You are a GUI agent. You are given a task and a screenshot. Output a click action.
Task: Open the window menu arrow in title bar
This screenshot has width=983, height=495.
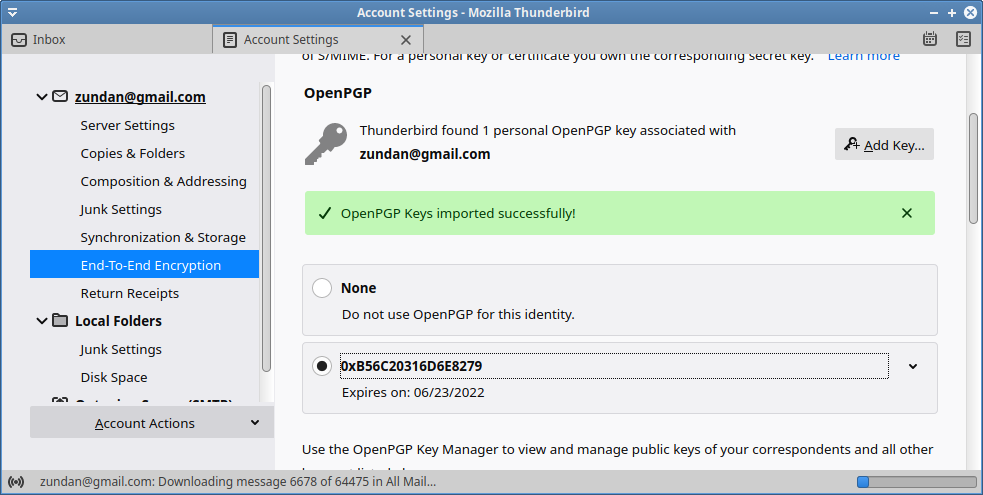click(12, 12)
